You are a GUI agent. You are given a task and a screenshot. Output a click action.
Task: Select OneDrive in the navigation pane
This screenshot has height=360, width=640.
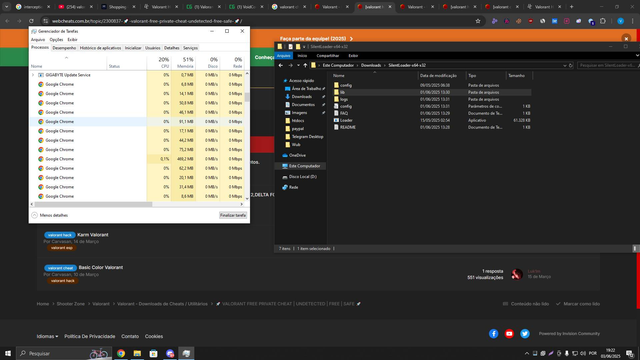(297, 156)
